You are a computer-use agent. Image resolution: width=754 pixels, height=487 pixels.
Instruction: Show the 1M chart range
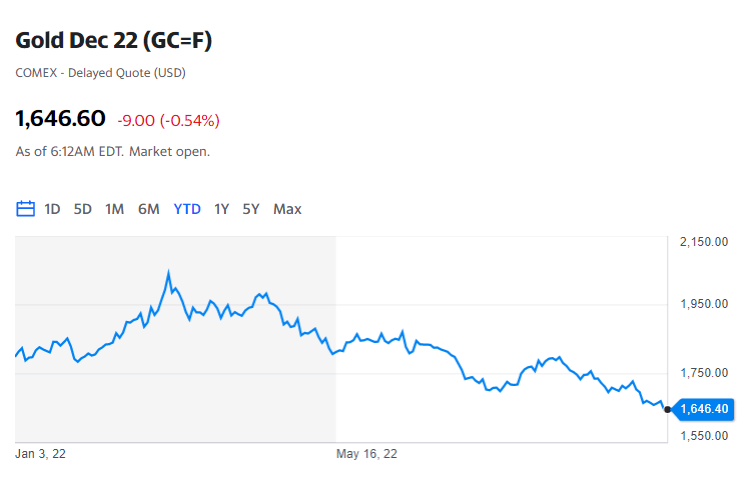point(114,209)
